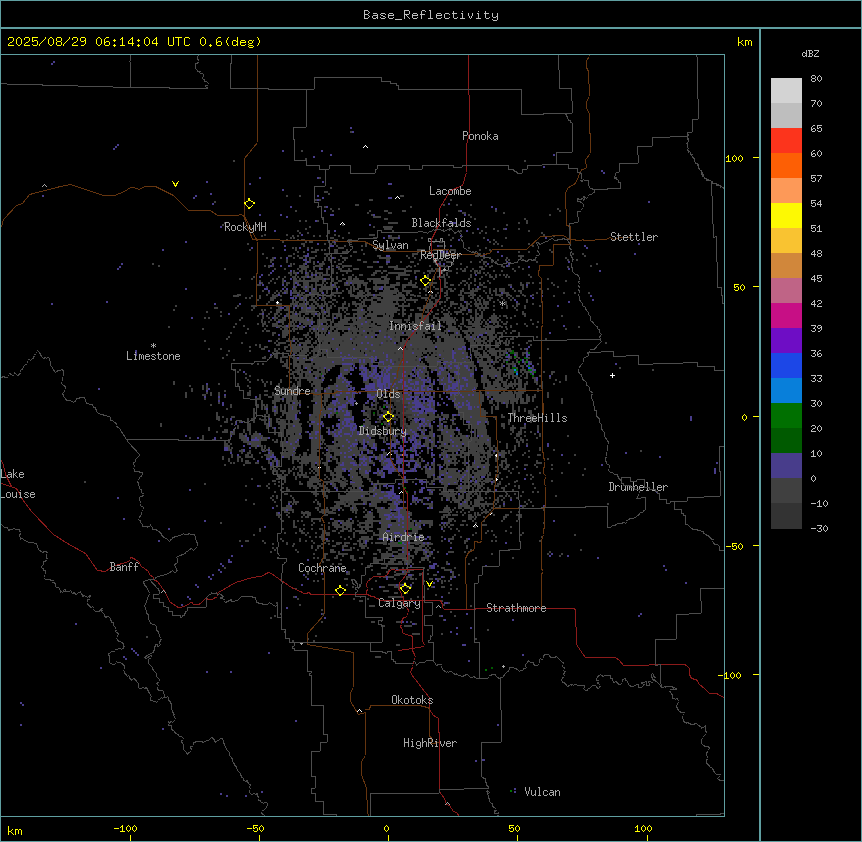Image resolution: width=862 pixels, height=842 pixels.
Task: Click the RockyMH label
Action: (245, 227)
